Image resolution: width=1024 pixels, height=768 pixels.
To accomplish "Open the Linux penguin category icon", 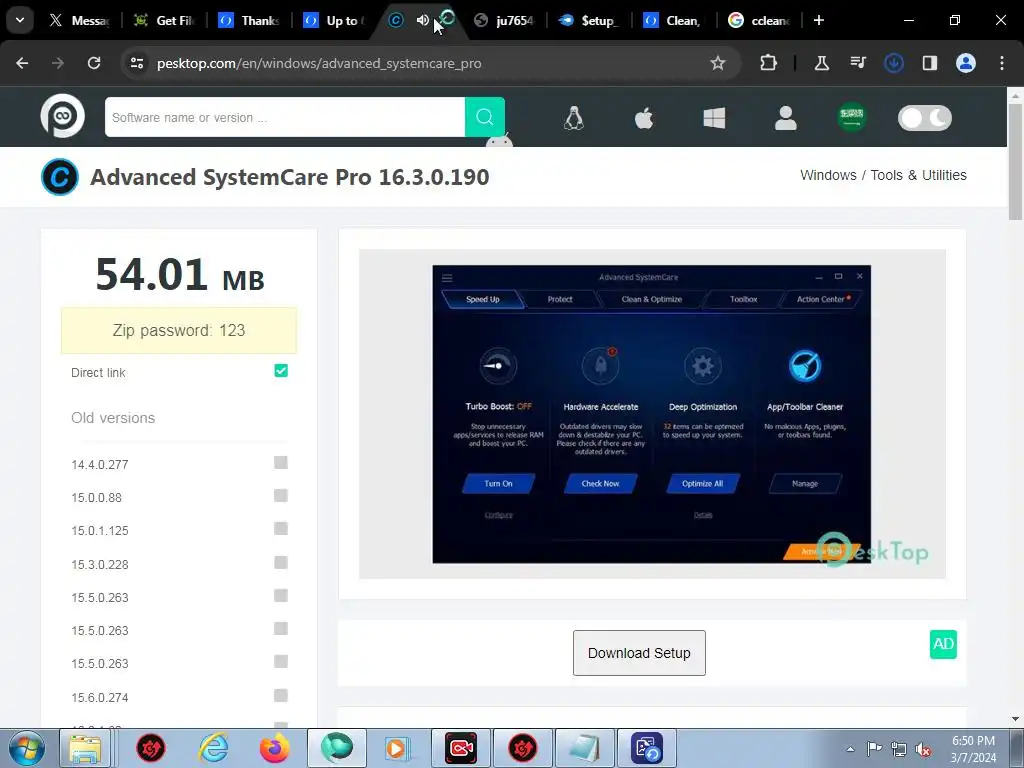I will coord(573,118).
